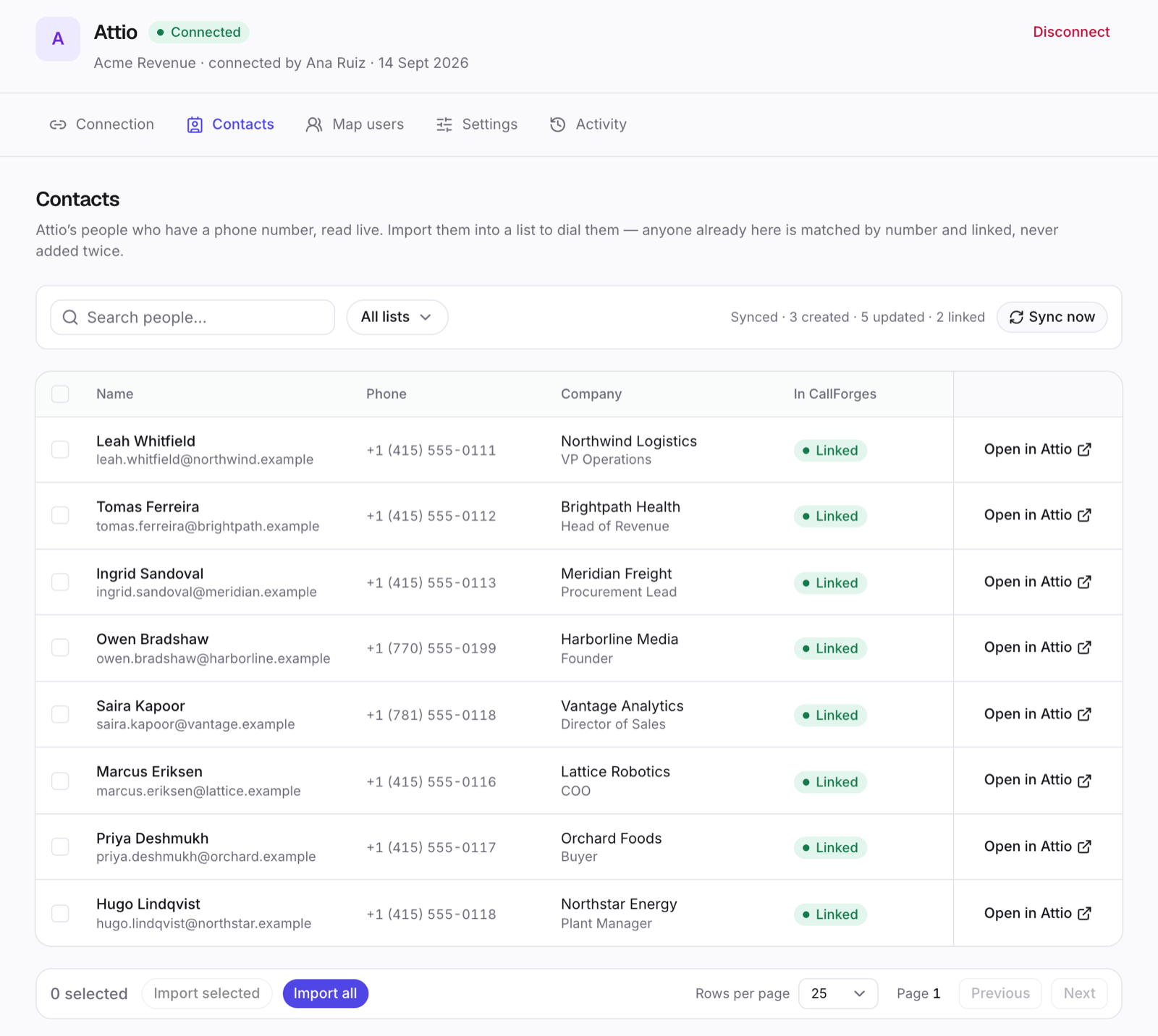Click the magnifier icon in search box

pyautogui.click(x=70, y=318)
